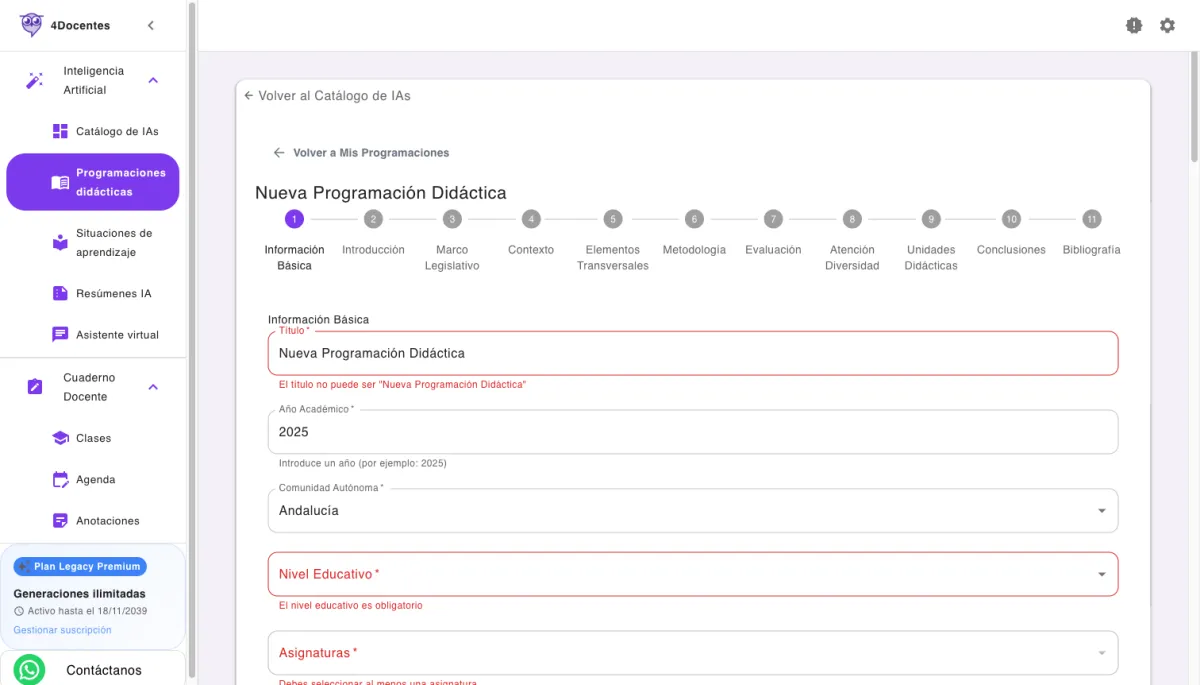Click Gestionar suscripción link

62,630
